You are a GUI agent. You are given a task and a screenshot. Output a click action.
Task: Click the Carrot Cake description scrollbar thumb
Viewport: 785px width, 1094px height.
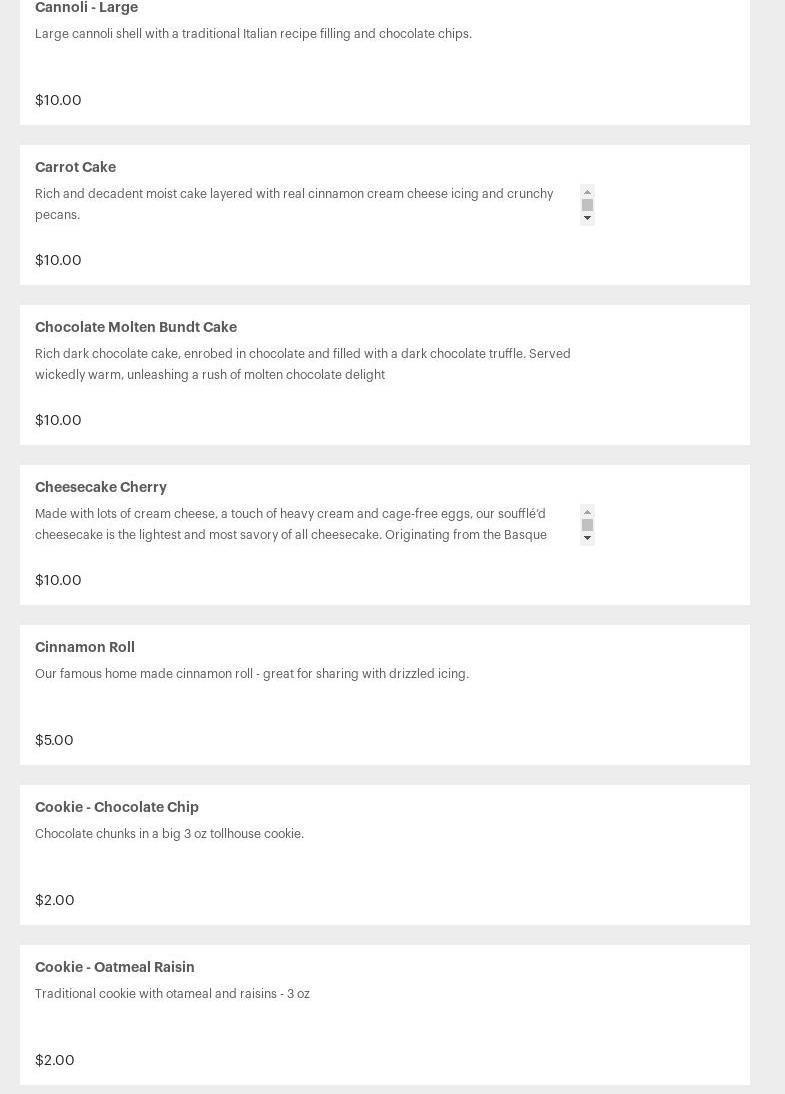point(587,205)
